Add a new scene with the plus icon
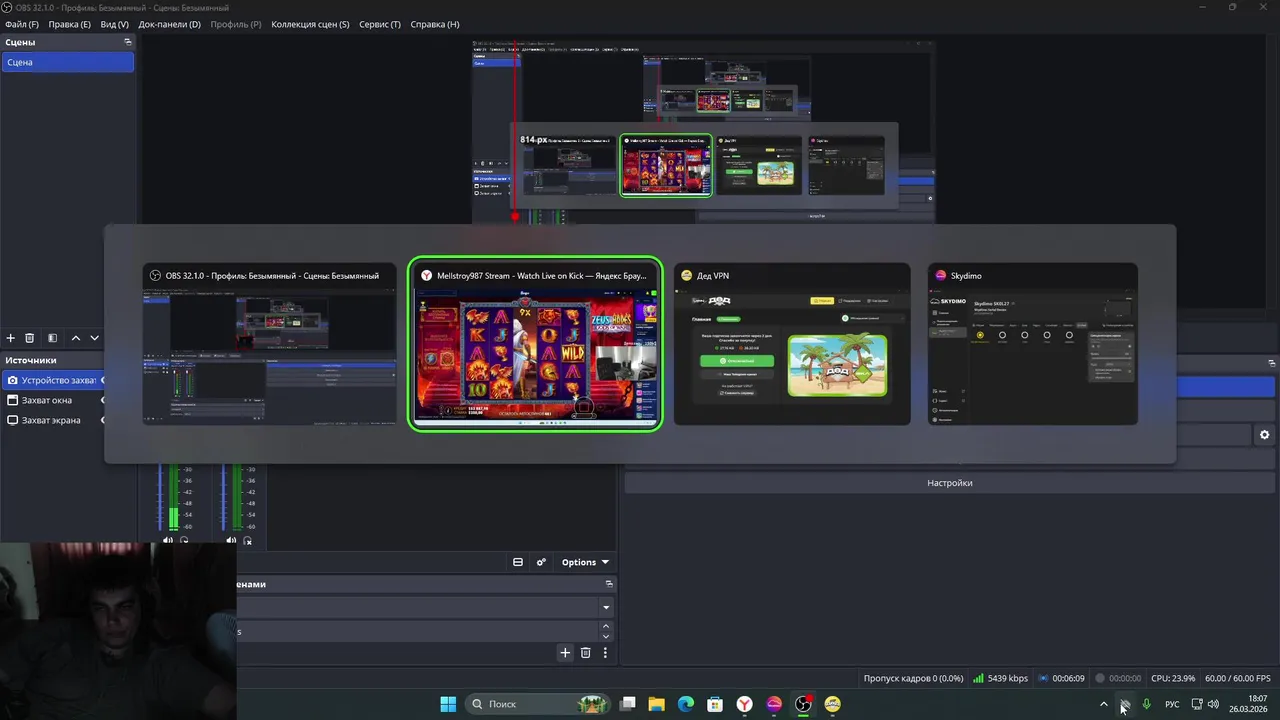 (11, 338)
